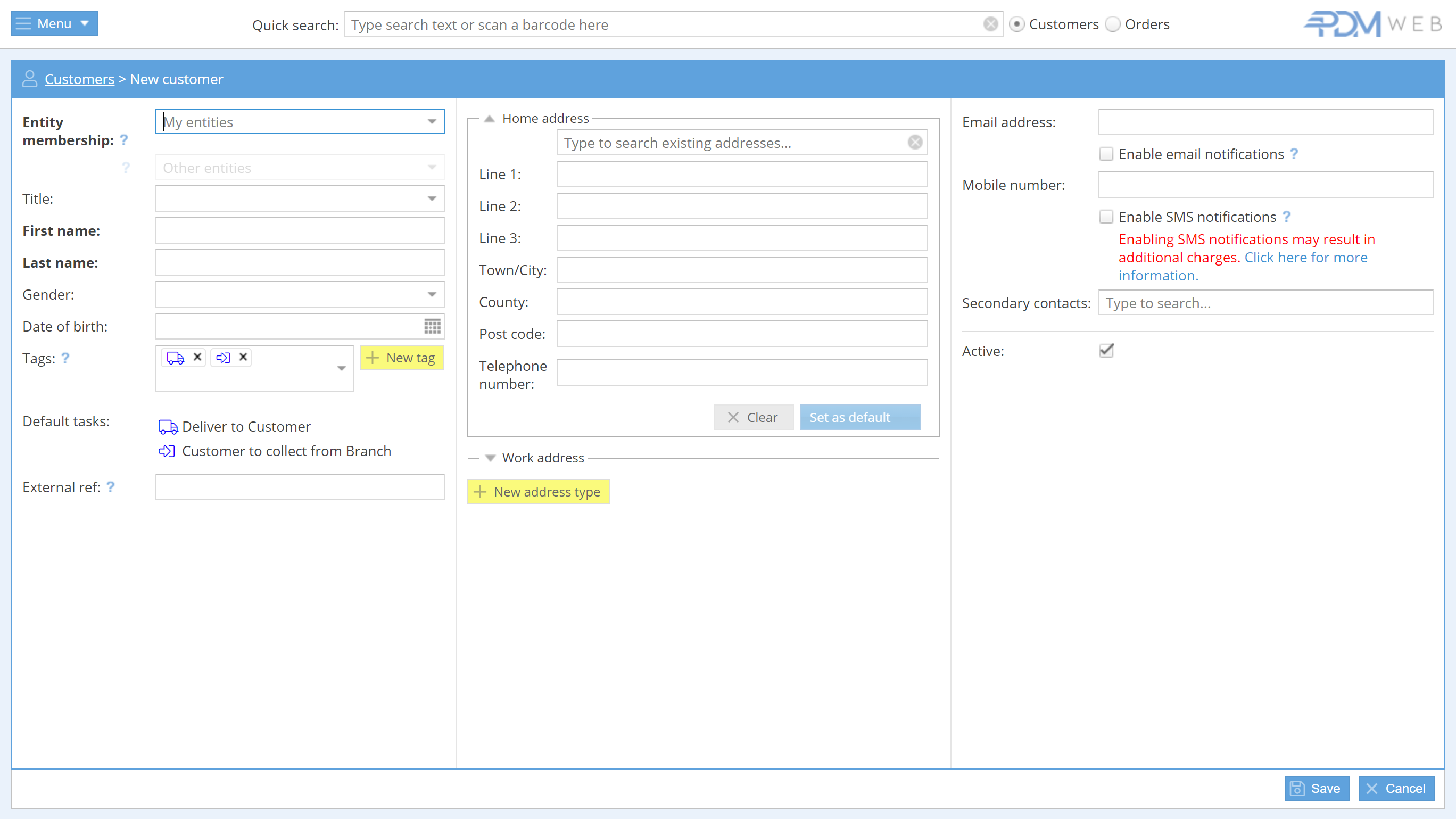Image resolution: width=1456 pixels, height=819 pixels.
Task: Click the Date of birth calendar icon
Action: pos(433,326)
